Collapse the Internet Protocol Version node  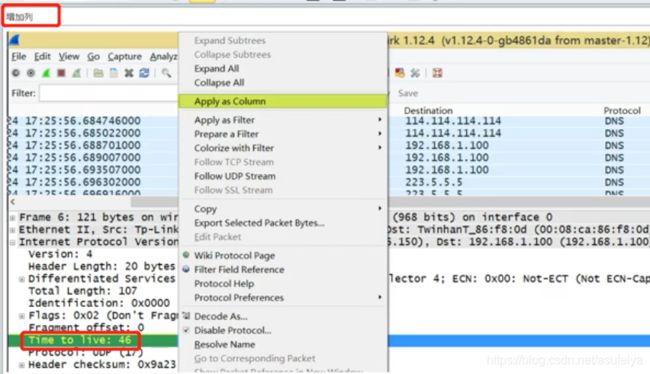tap(13, 242)
